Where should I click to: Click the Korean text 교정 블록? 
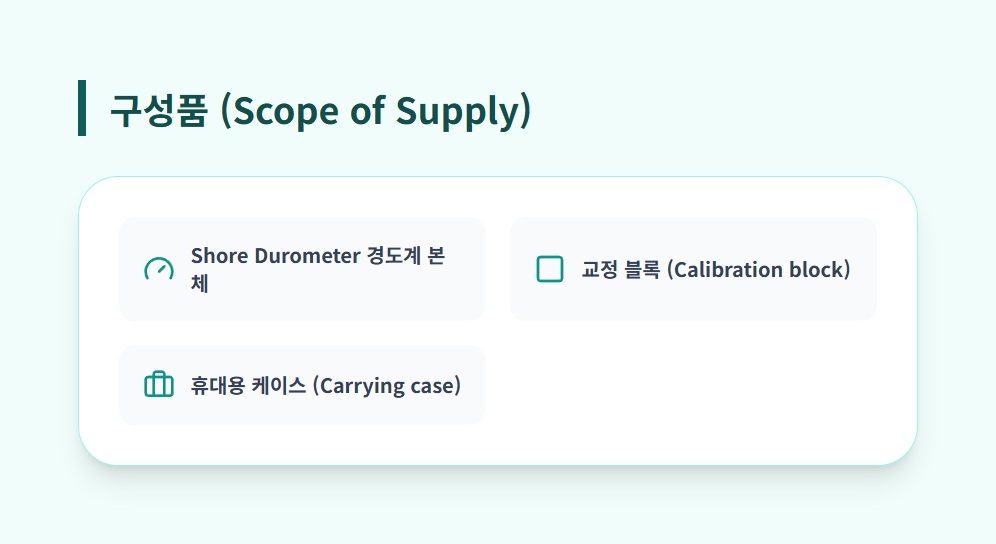click(x=620, y=270)
